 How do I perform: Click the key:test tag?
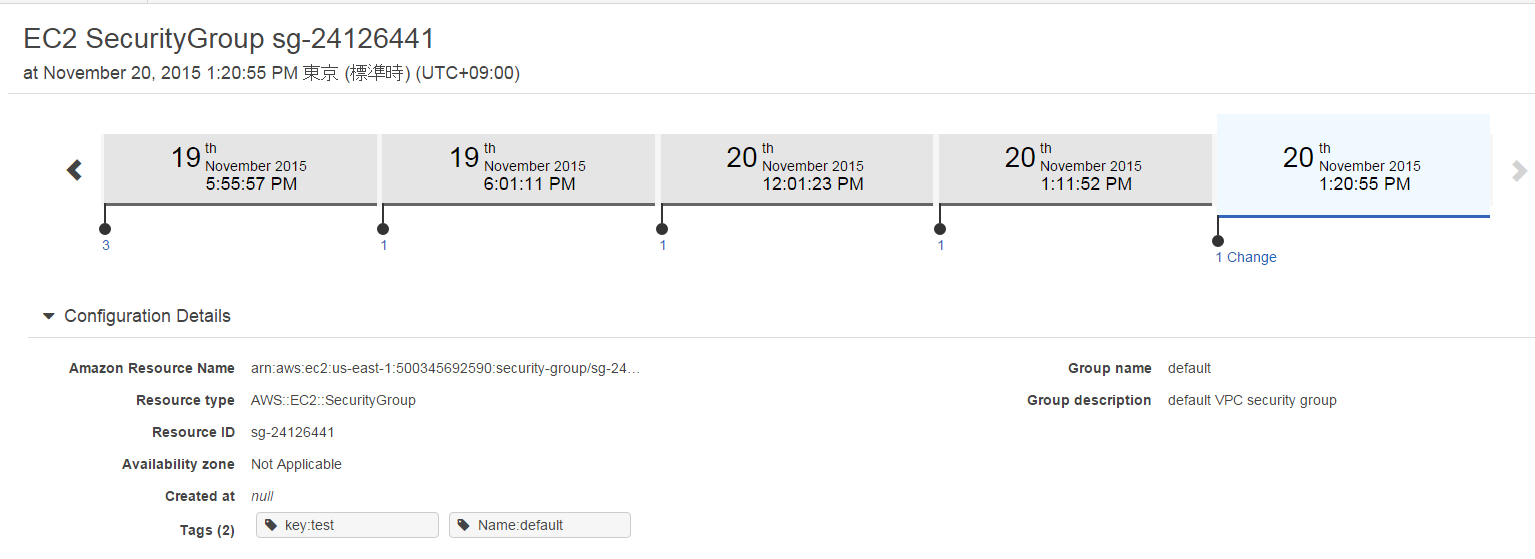pos(347,525)
